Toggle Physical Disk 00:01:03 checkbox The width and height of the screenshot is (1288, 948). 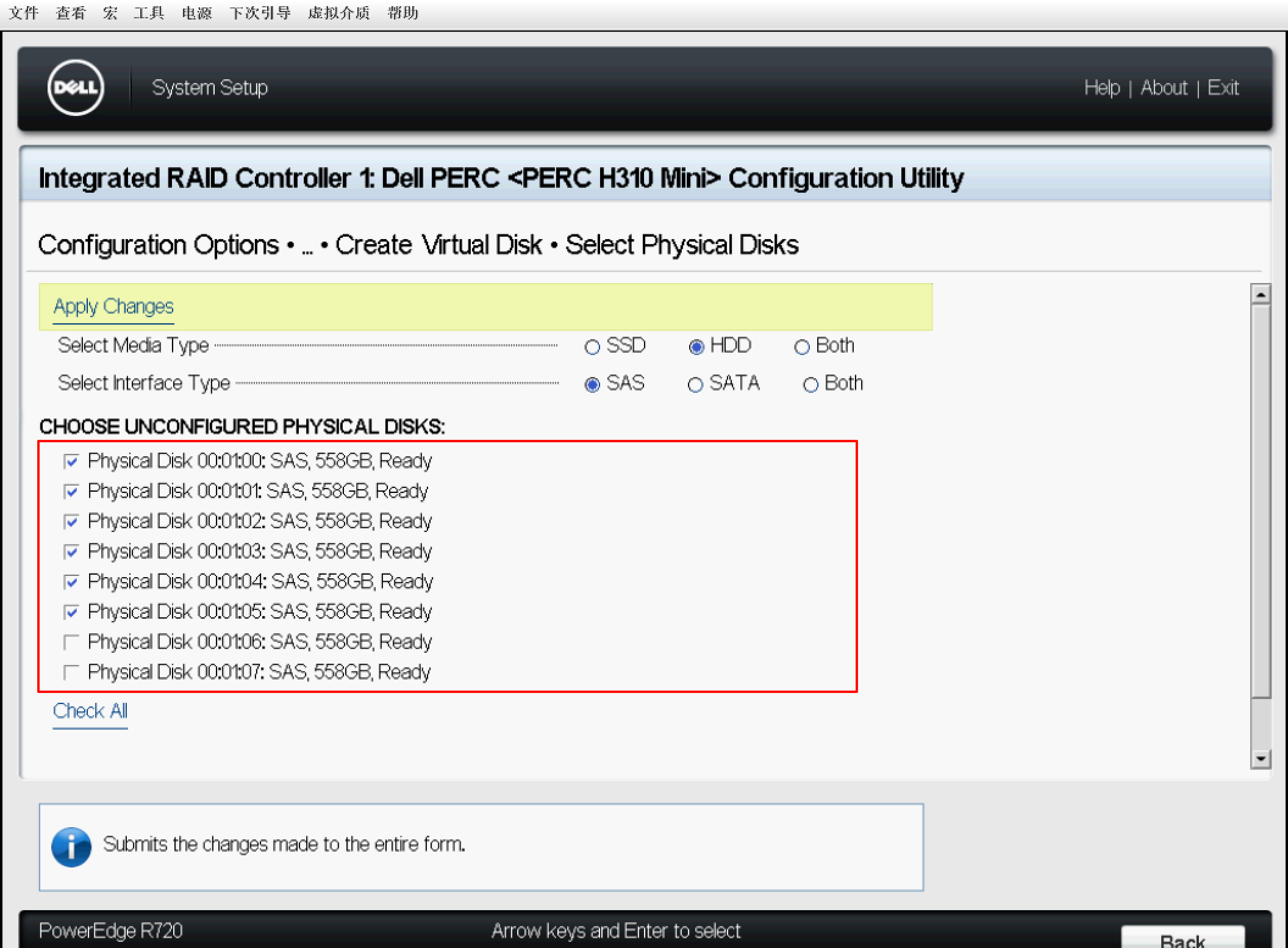[x=71, y=551]
